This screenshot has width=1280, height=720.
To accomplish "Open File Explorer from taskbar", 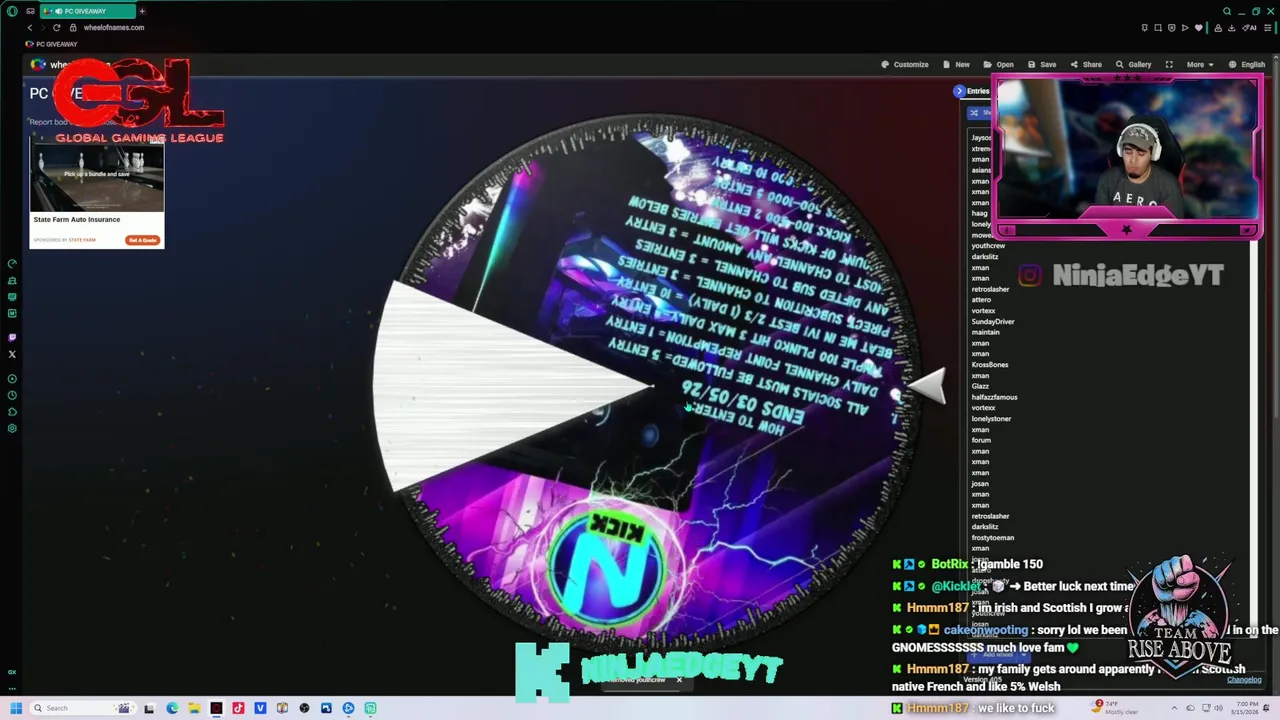I will click(194, 708).
